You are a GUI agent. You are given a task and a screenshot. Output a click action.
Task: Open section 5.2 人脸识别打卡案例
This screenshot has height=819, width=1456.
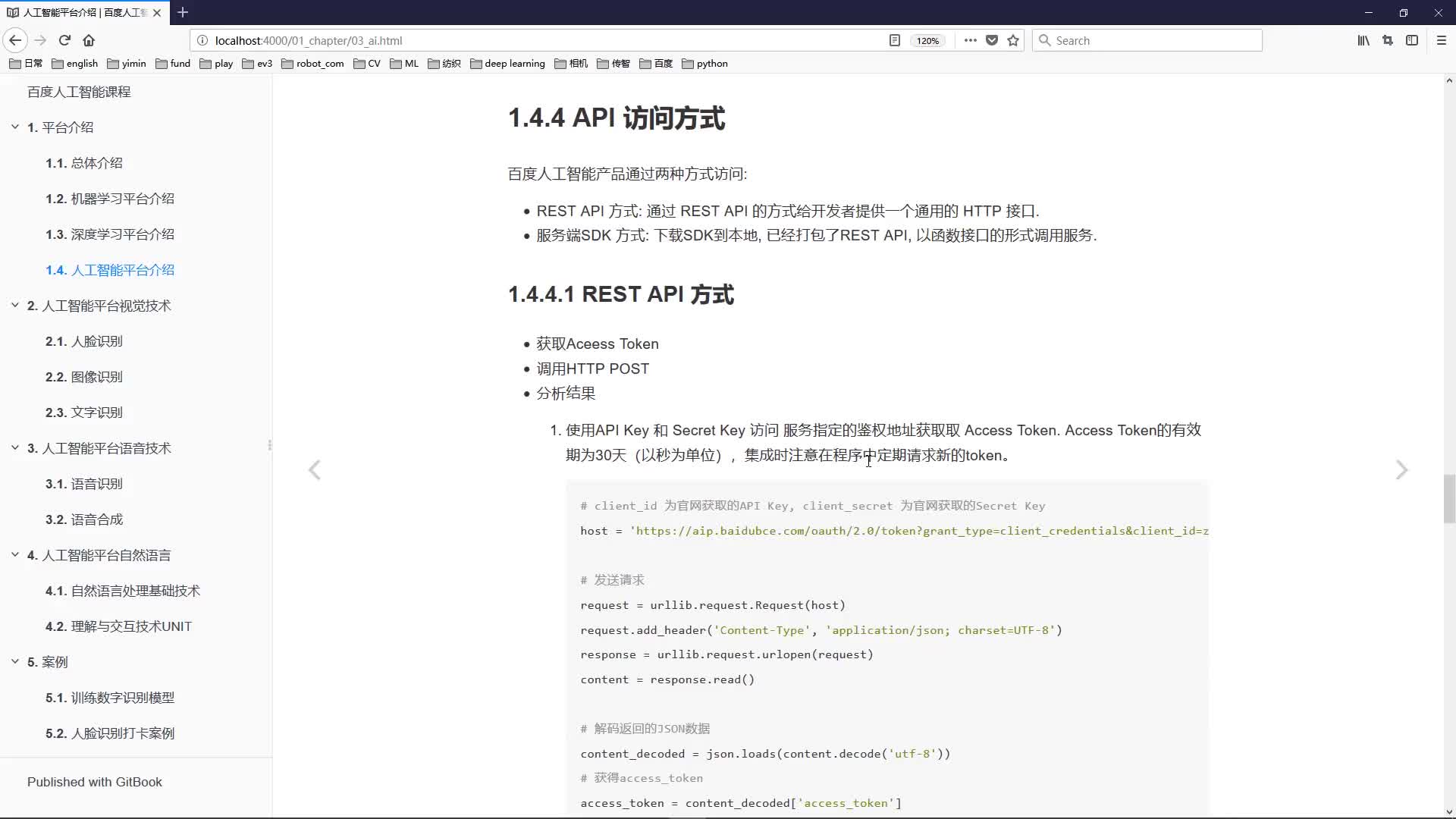(x=110, y=733)
